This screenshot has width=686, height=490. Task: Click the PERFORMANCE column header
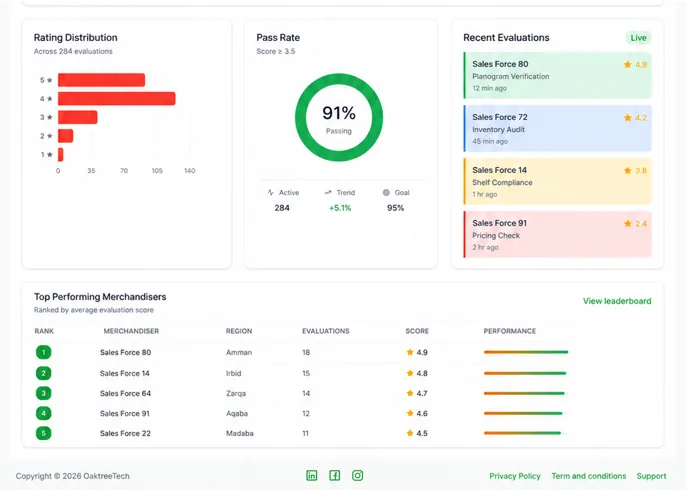click(x=510, y=331)
